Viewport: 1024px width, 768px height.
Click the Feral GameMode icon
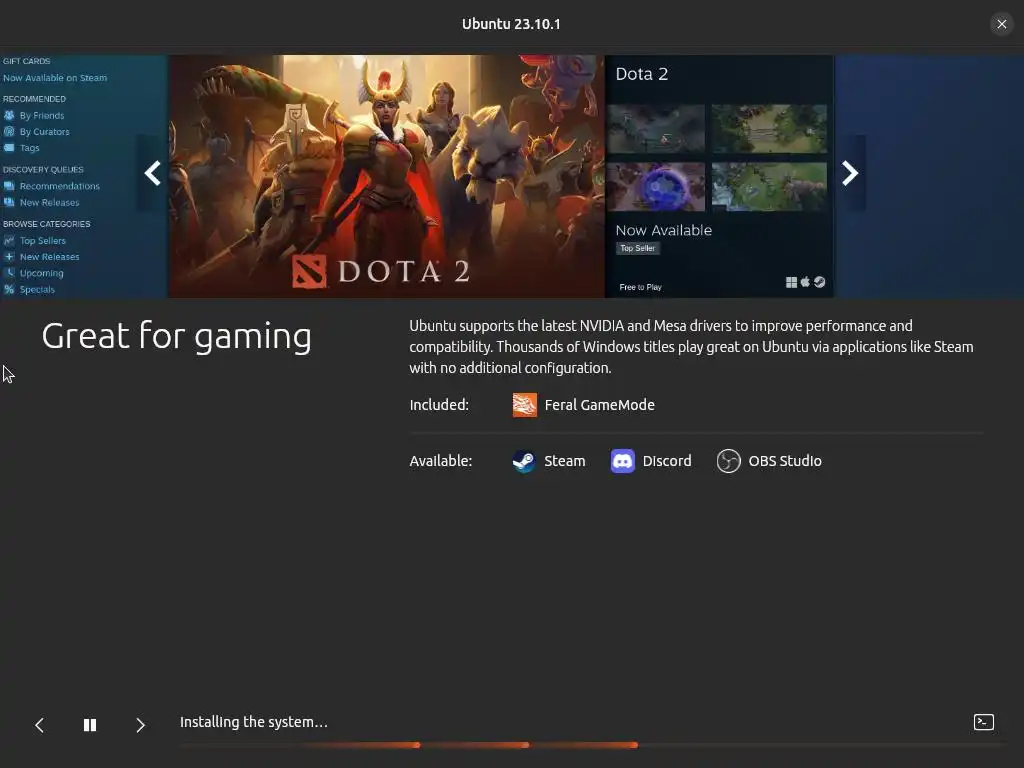pos(524,405)
